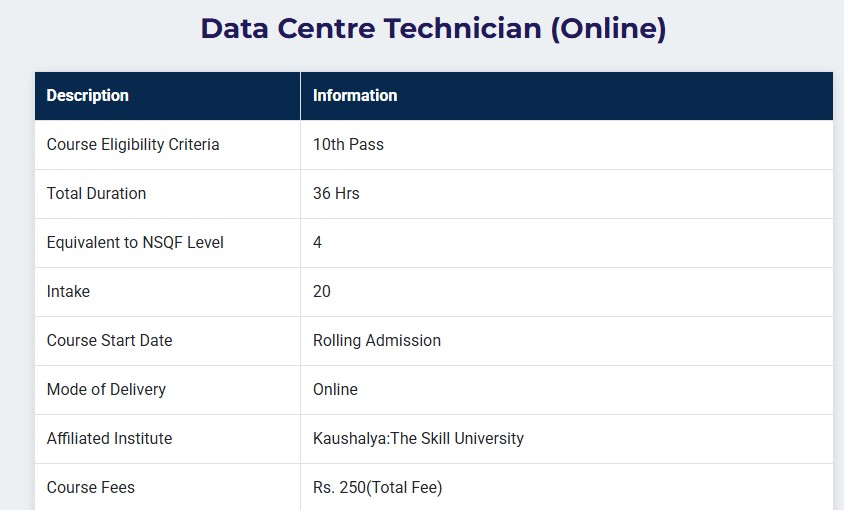
Task: Click the Rs. 250(Total Fee) value
Action: click(x=378, y=487)
